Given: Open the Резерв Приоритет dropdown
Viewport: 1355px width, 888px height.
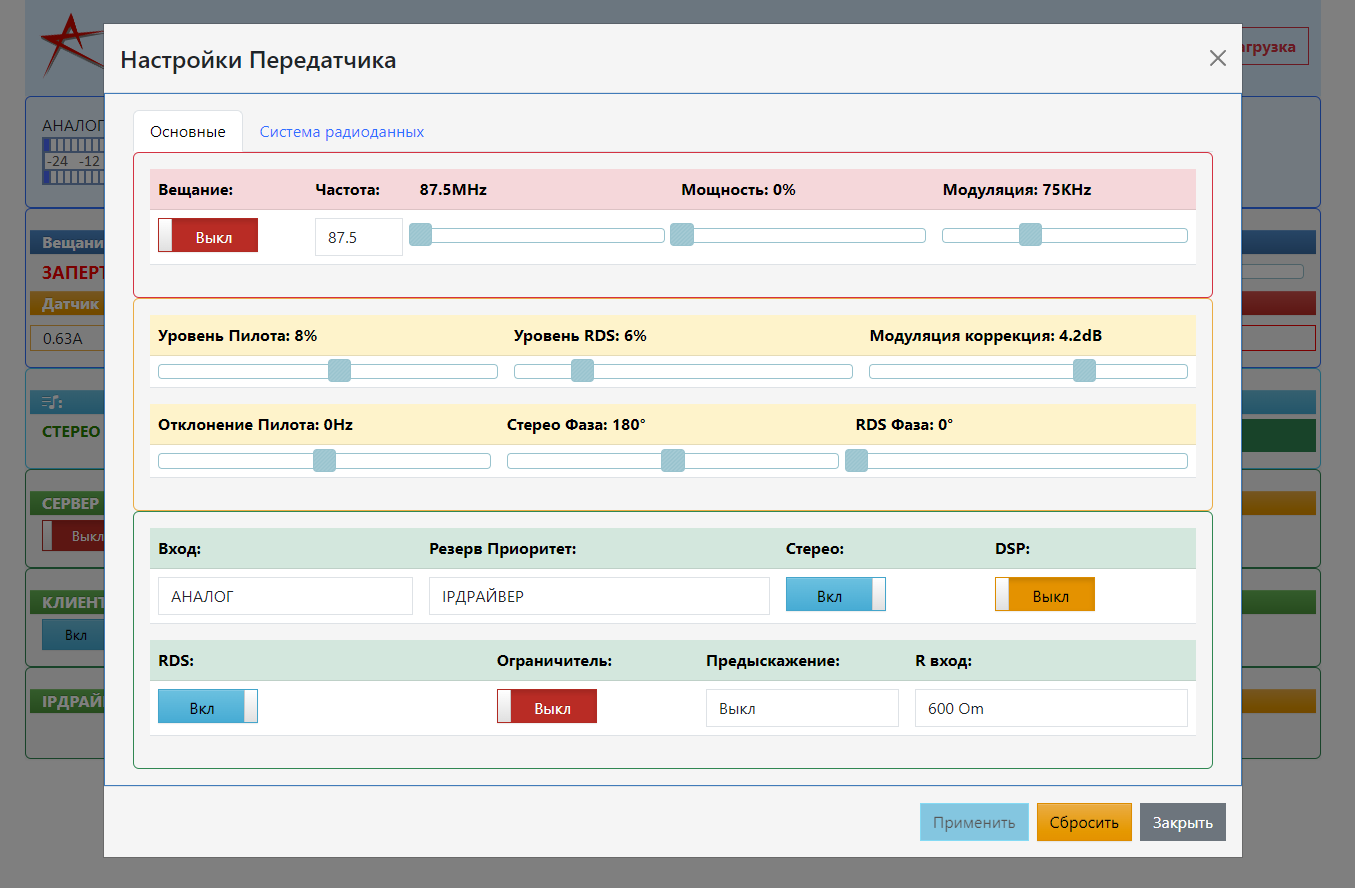Looking at the screenshot, I should [x=598, y=596].
